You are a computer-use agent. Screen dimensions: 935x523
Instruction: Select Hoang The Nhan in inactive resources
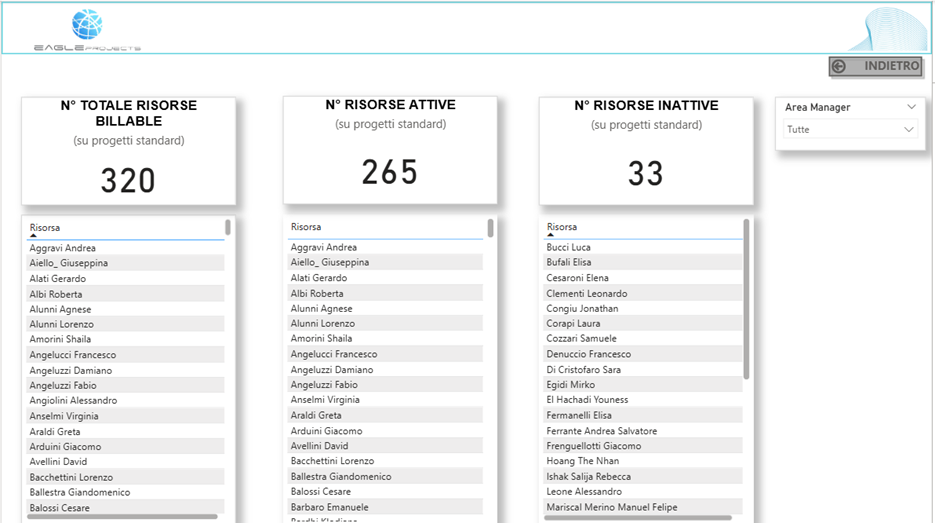point(582,461)
